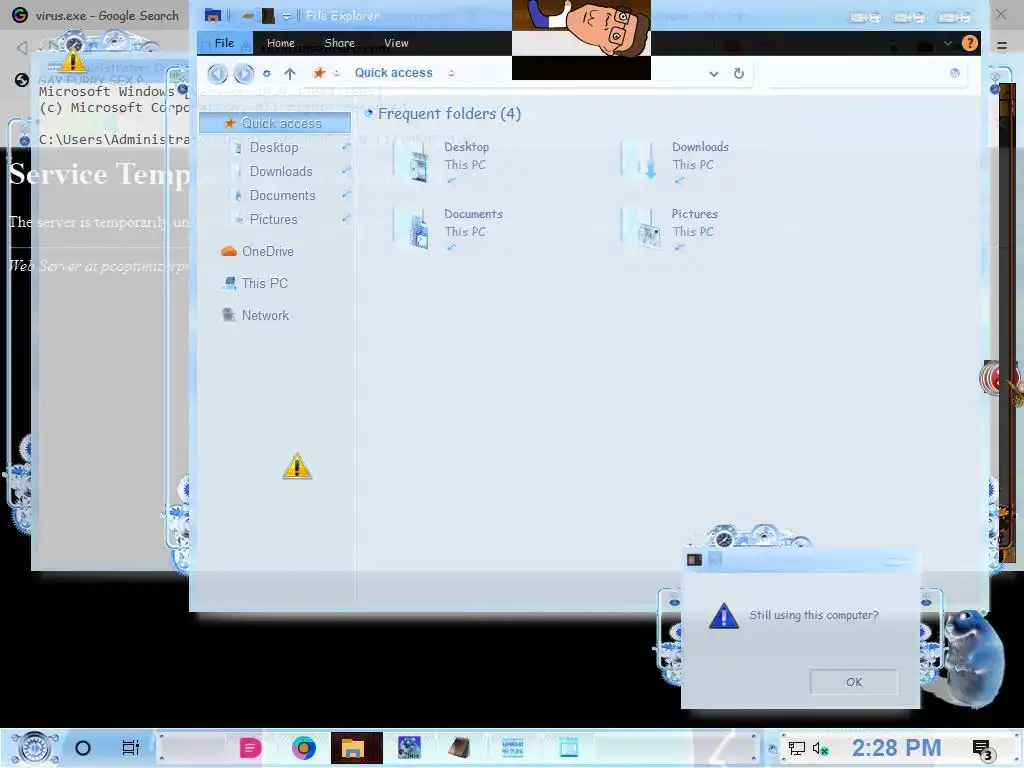The image size is (1024, 768).
Task: Open the Customize Quick Access Toolbar dropdown
Action: (x=286, y=16)
